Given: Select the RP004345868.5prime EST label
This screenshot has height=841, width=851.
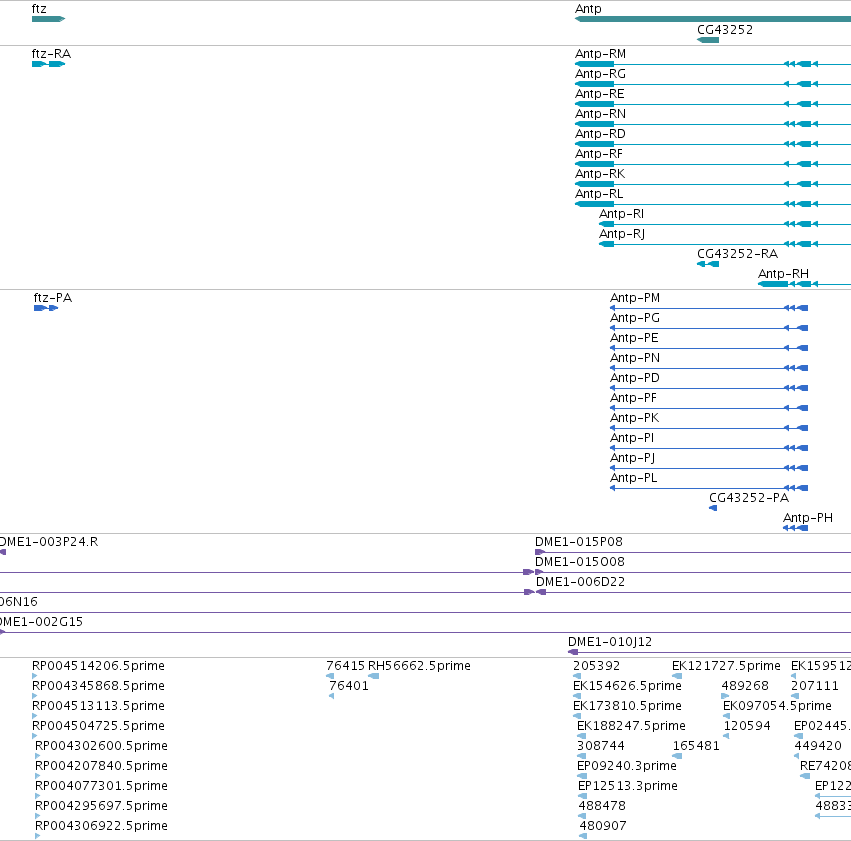Looking at the screenshot, I should point(98,686).
